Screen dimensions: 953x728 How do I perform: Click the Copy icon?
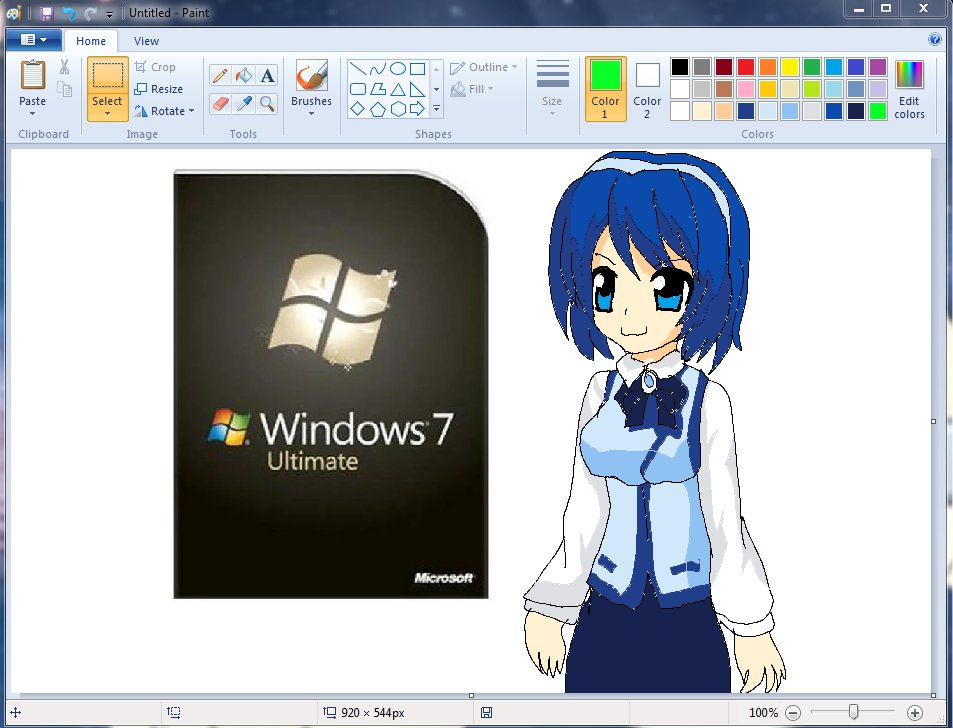pos(64,89)
